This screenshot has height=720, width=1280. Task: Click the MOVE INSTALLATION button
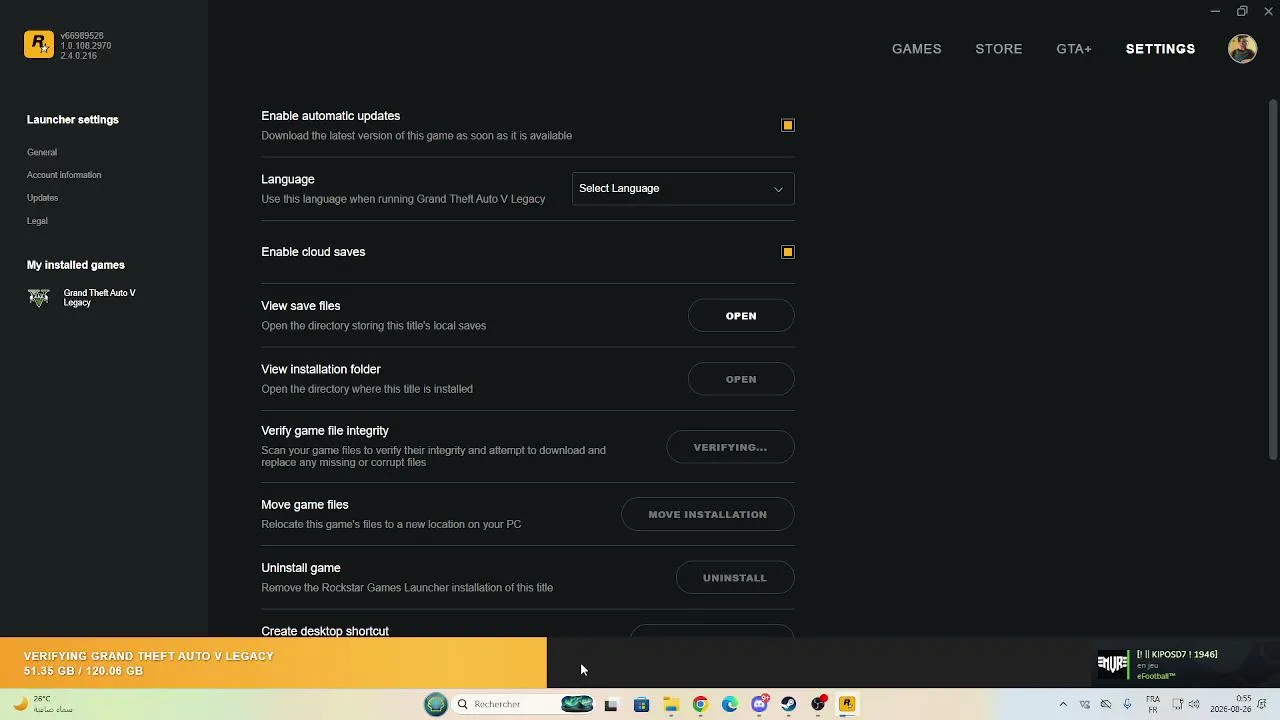point(708,514)
